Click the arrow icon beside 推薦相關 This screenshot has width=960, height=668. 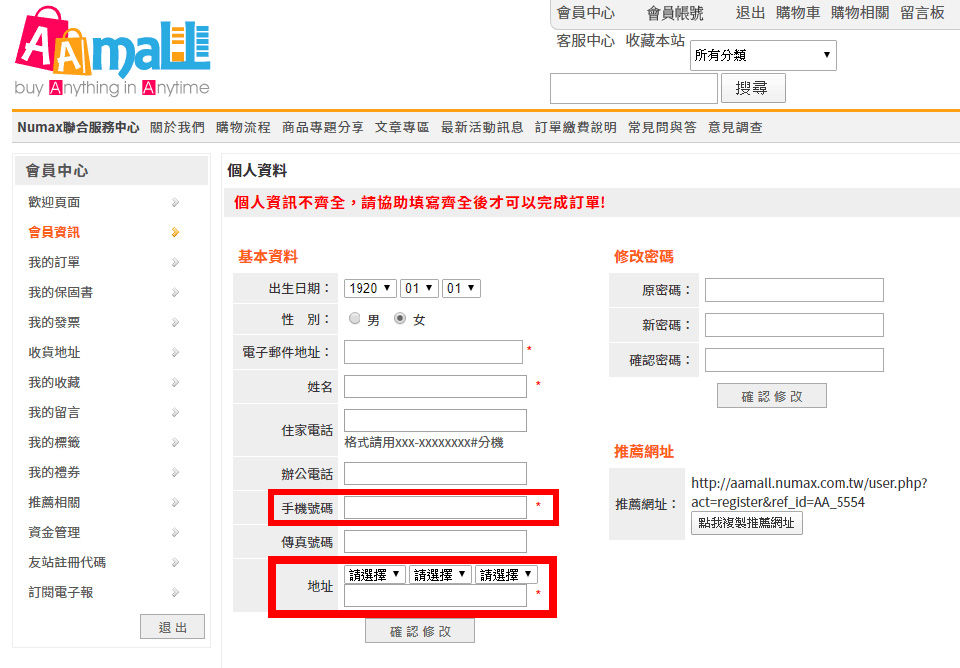(x=175, y=502)
